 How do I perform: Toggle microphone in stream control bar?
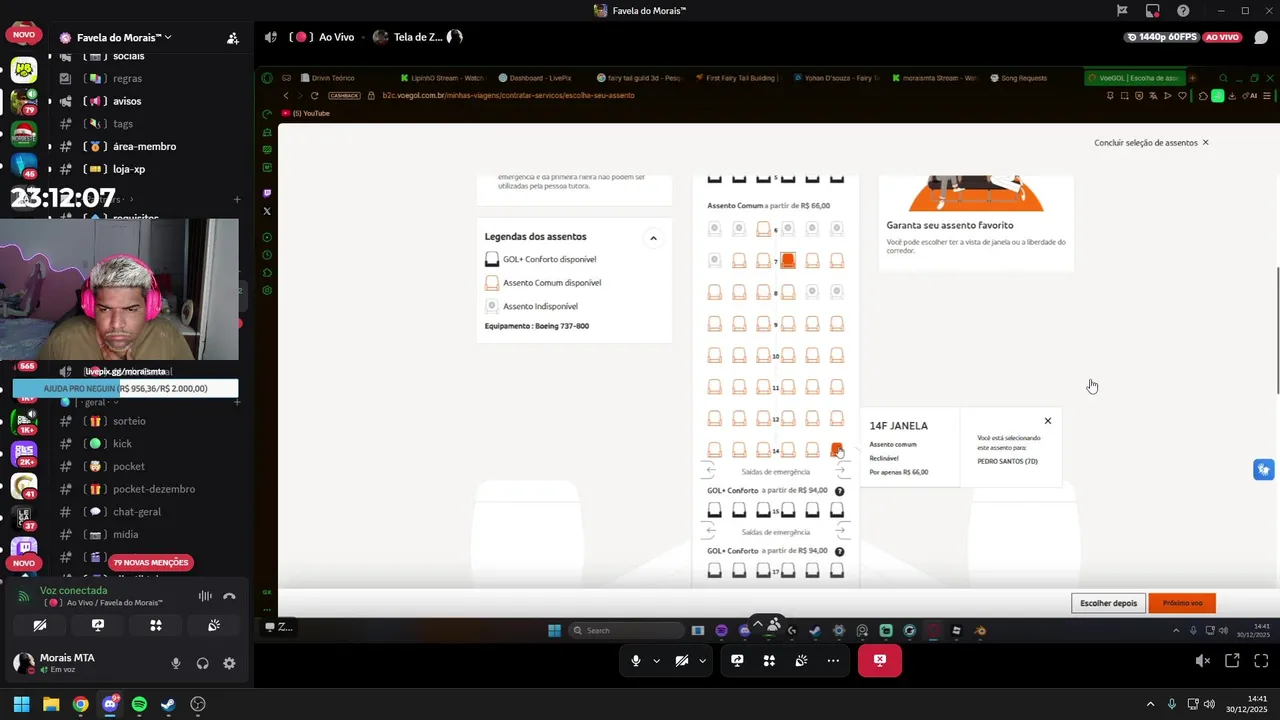(x=636, y=661)
